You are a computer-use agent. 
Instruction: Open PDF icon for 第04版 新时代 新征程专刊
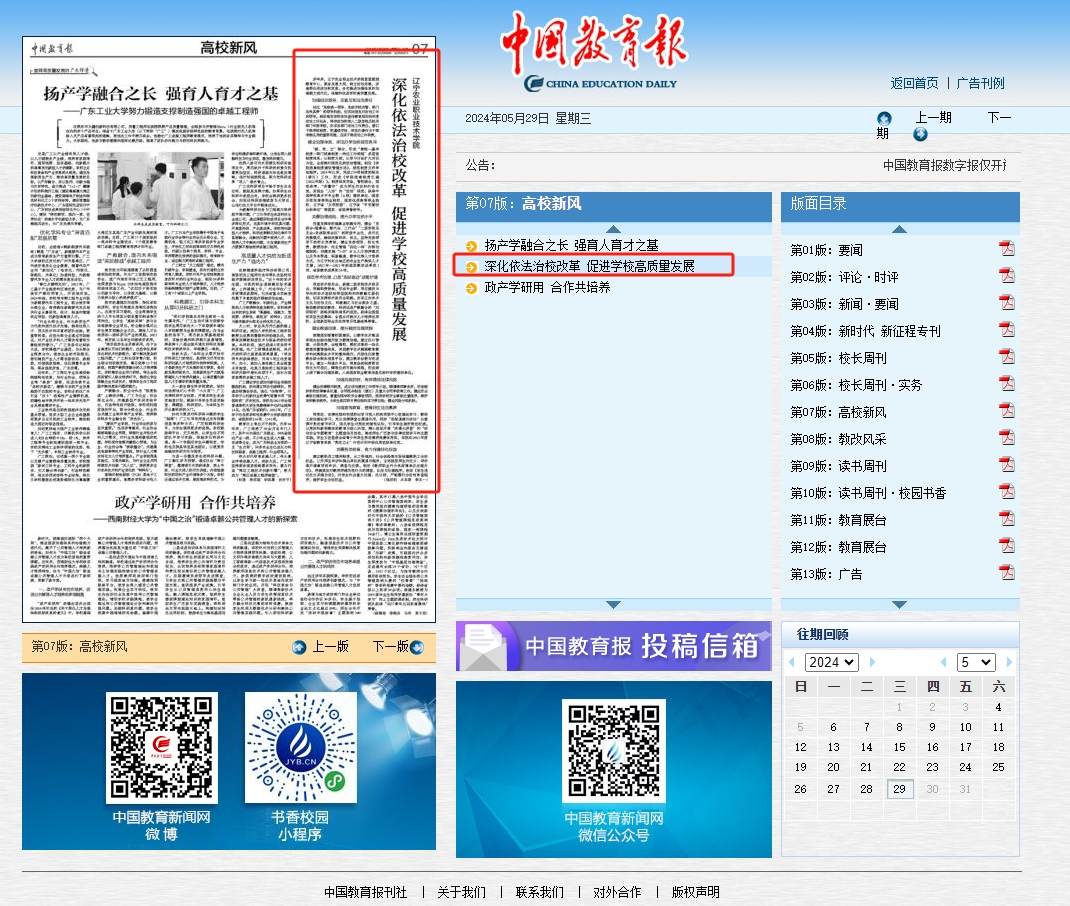click(1007, 330)
